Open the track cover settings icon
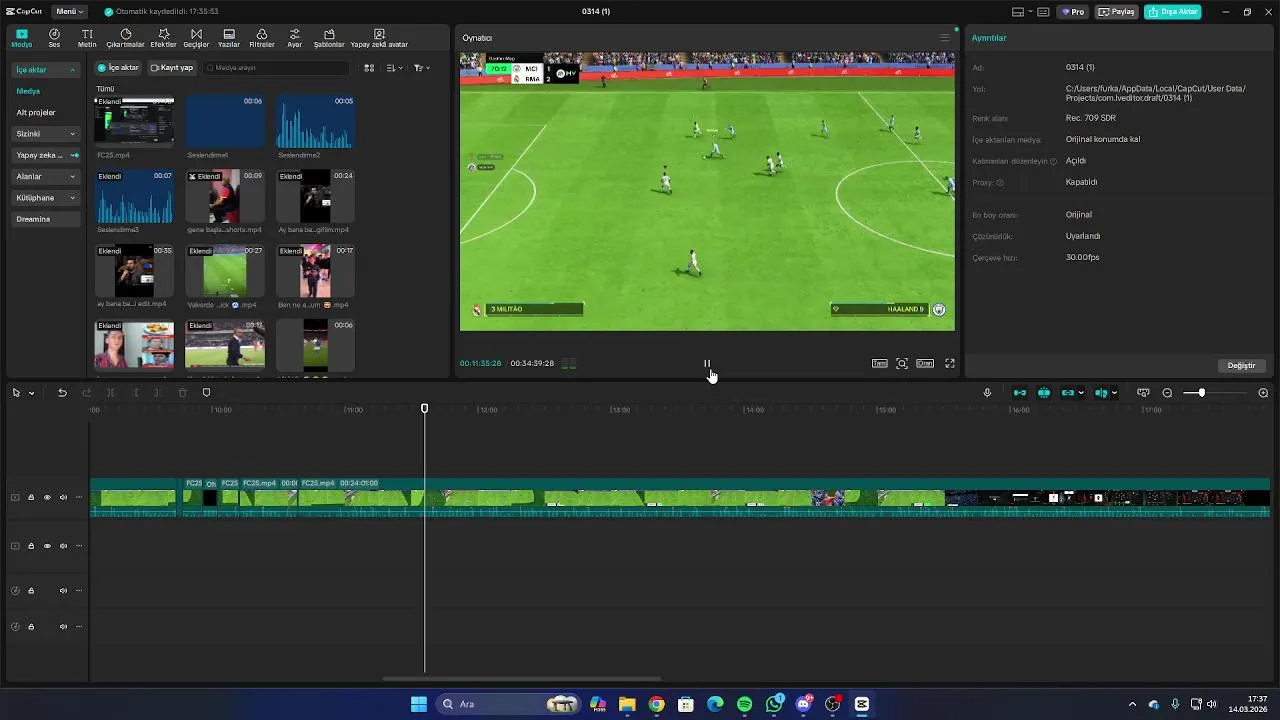Viewport: 1280px width, 720px height. point(1143,393)
